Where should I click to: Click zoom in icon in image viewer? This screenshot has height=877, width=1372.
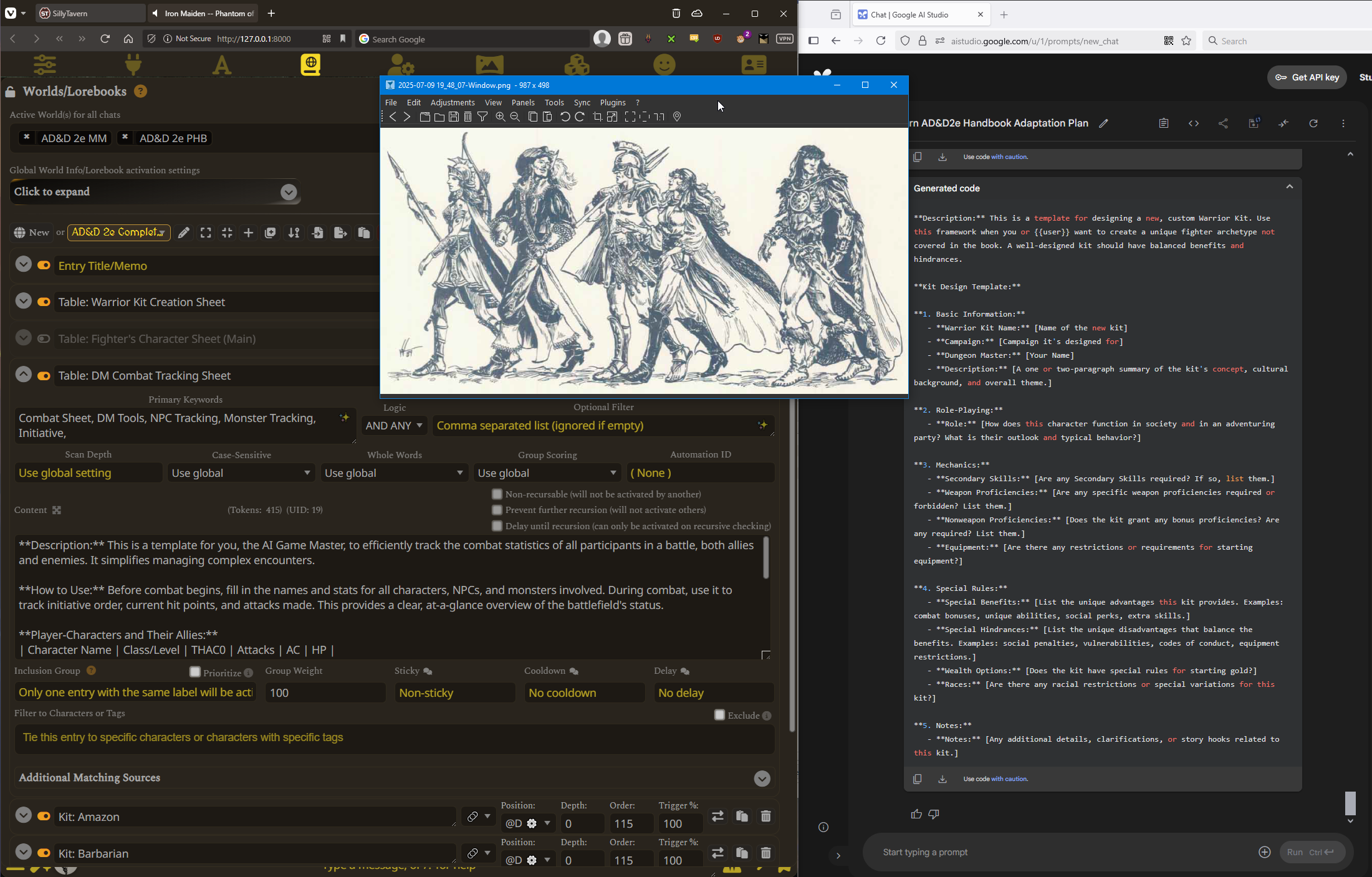tap(500, 117)
